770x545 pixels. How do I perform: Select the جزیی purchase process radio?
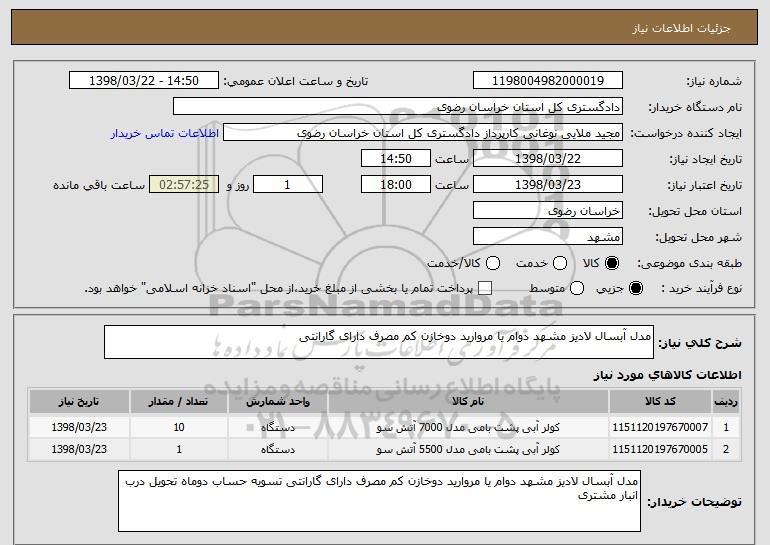(635, 288)
